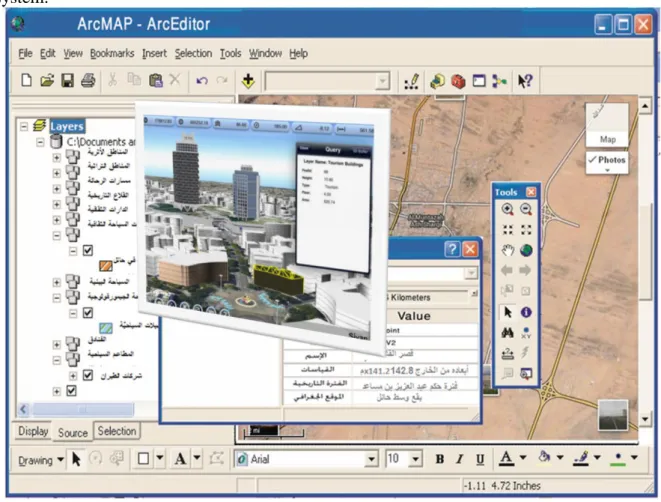Screen dimensions: 661x502
Task: Collapse the C:\Documents data source node
Action: pos(40,142)
